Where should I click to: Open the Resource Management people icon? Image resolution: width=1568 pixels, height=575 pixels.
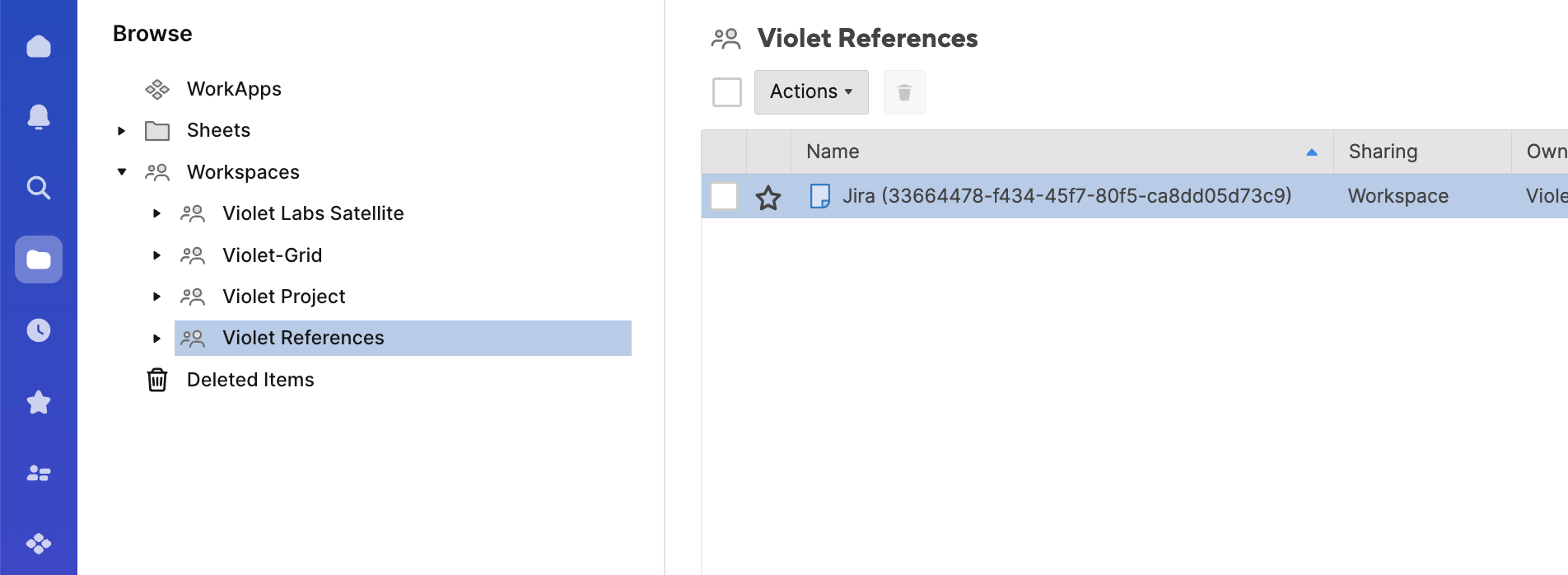point(39,473)
